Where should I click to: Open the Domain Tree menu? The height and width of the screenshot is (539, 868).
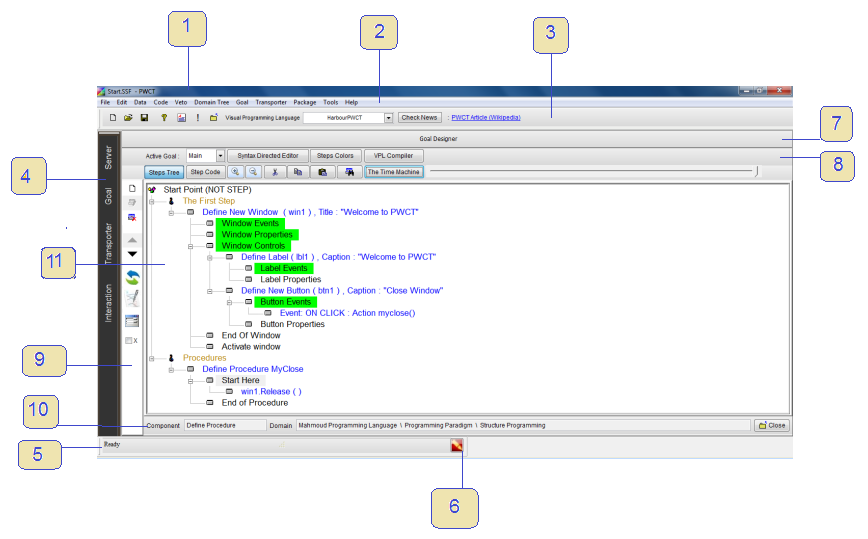211,102
